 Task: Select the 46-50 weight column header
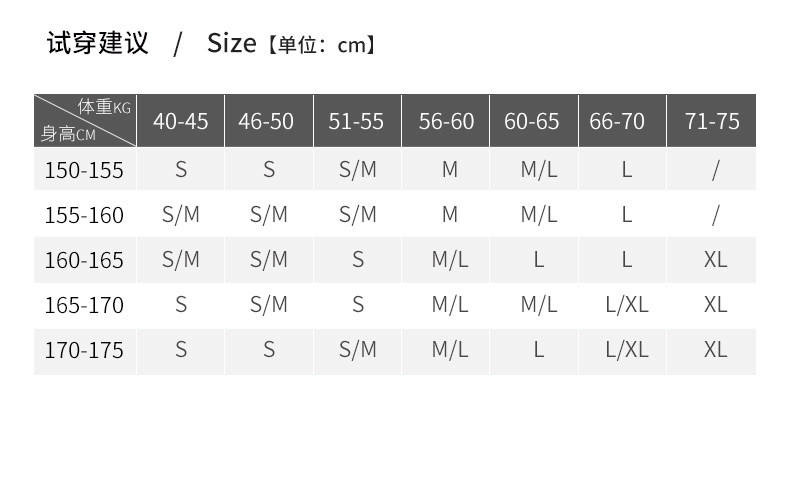266,121
